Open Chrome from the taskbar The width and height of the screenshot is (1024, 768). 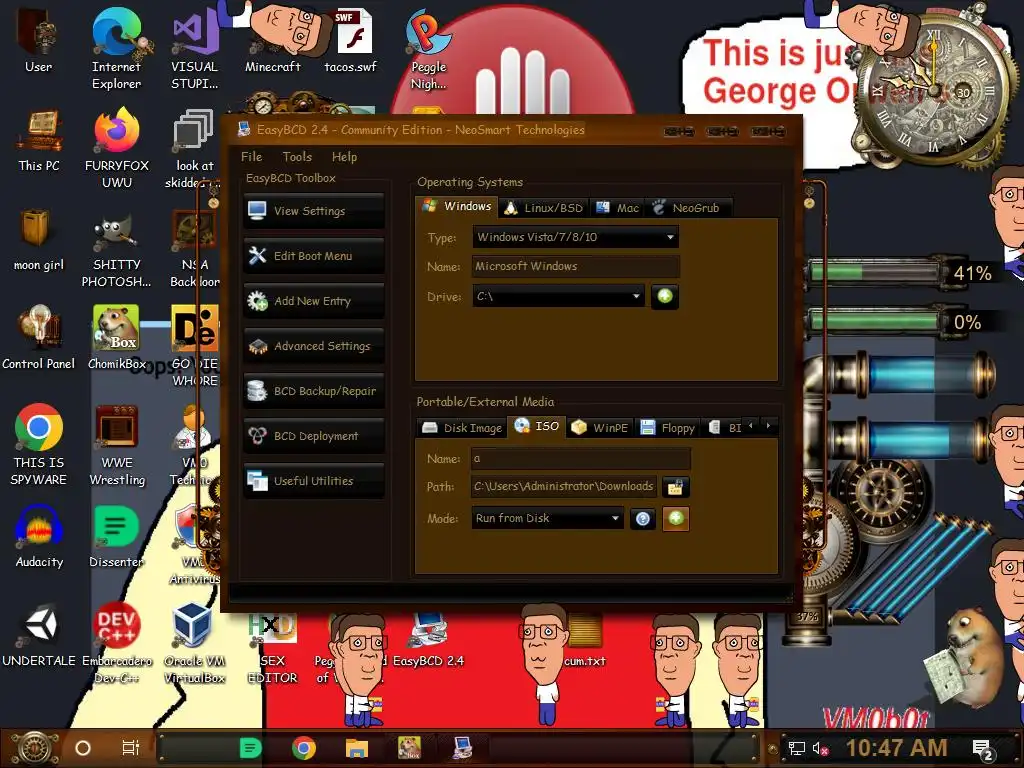(x=304, y=748)
